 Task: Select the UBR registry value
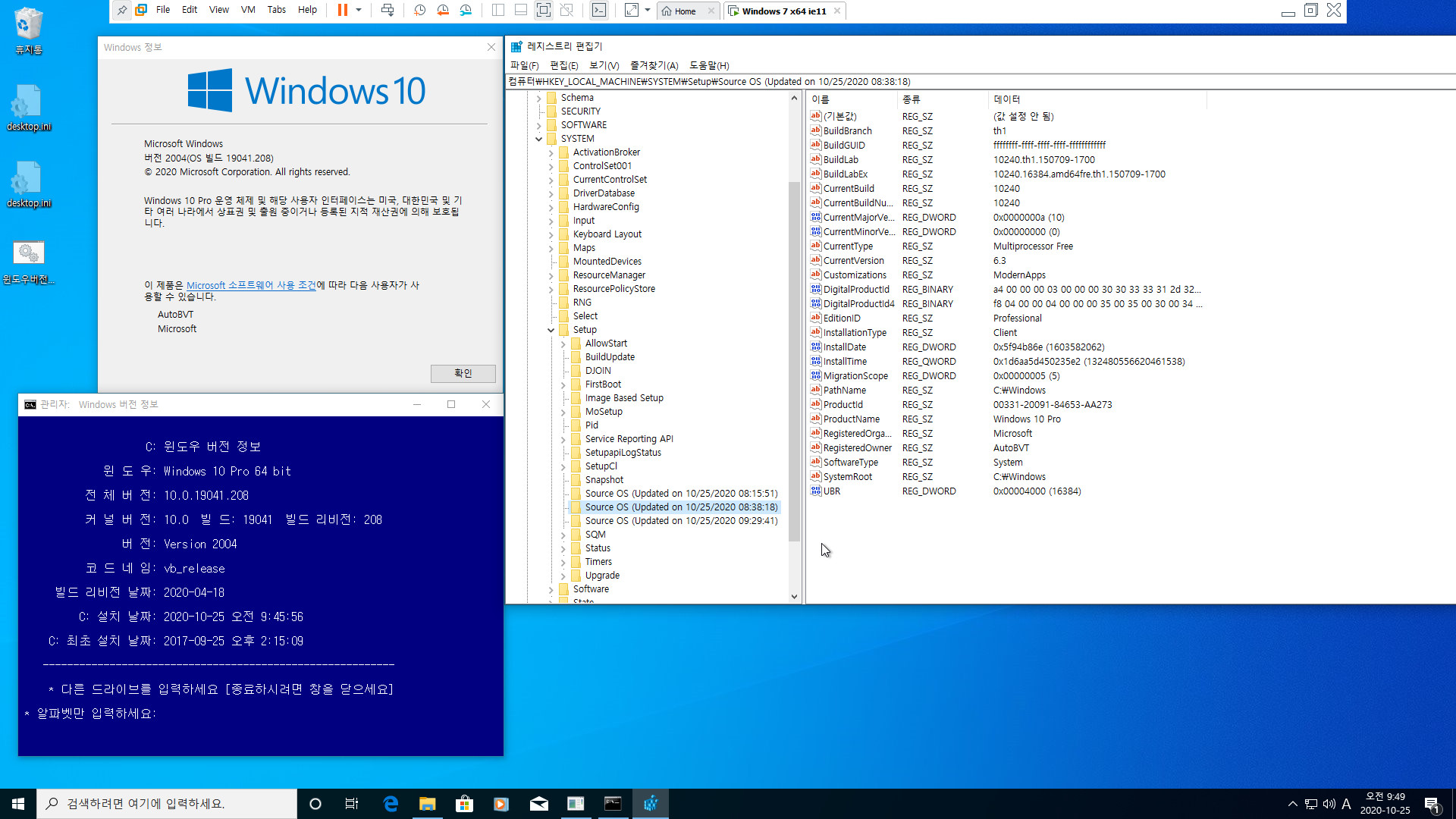[831, 491]
